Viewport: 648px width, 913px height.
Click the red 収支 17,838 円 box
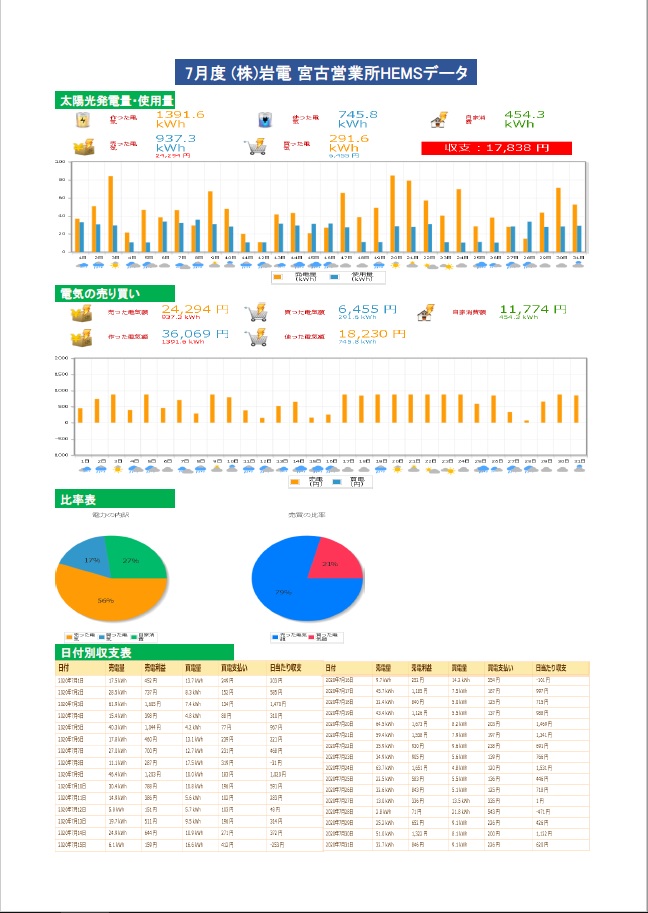coord(496,148)
